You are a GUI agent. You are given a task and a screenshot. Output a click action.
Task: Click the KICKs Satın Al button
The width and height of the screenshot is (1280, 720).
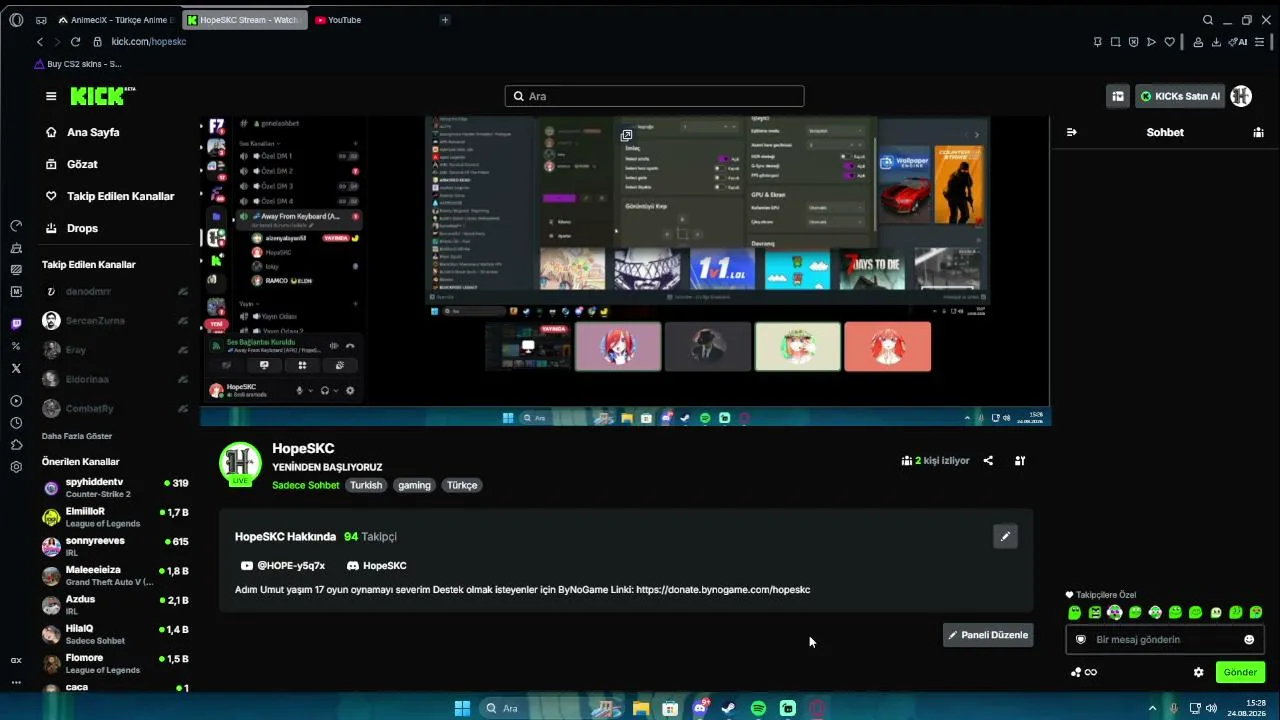coord(1179,96)
